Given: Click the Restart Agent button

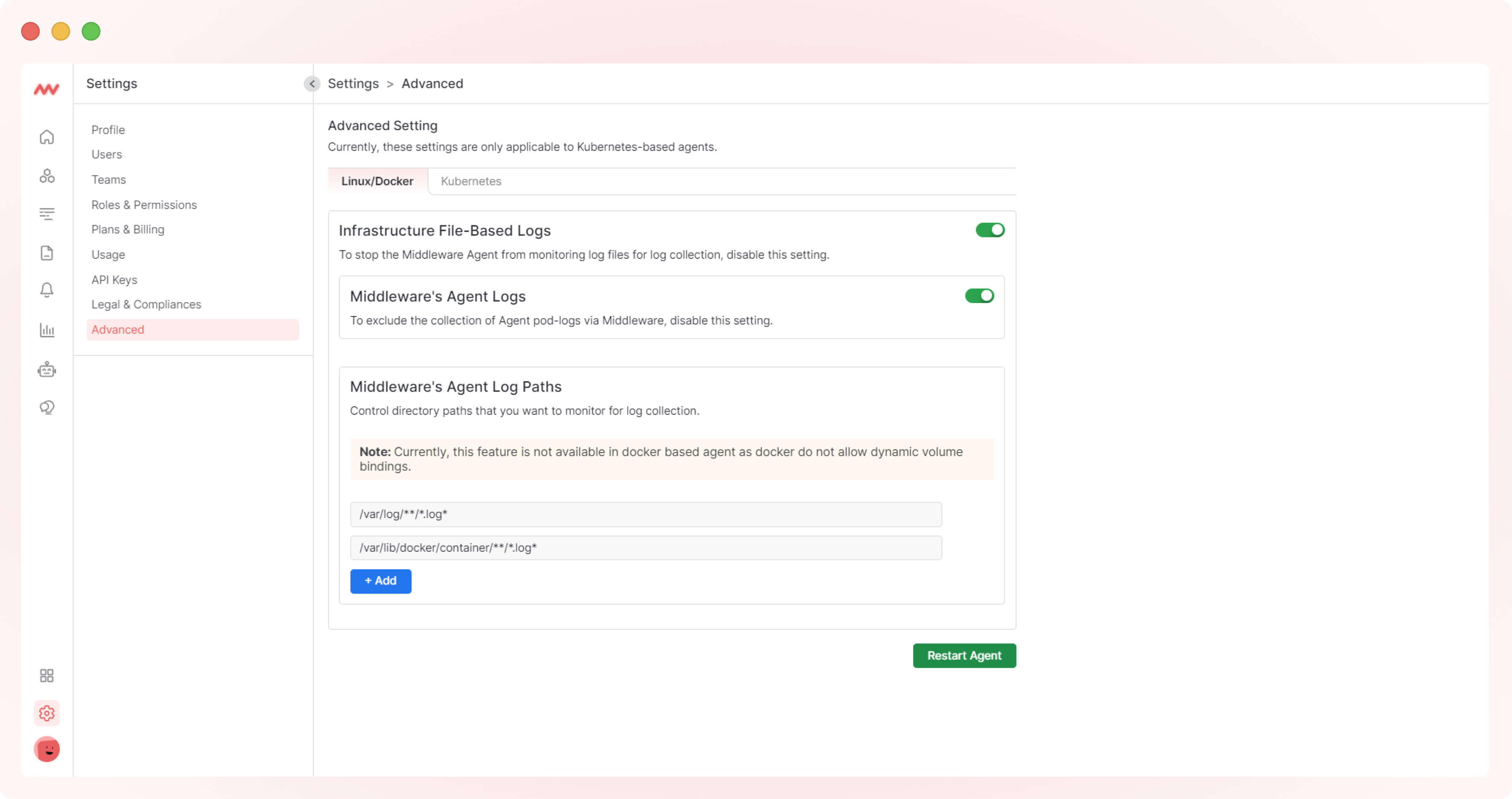Looking at the screenshot, I should (964, 656).
